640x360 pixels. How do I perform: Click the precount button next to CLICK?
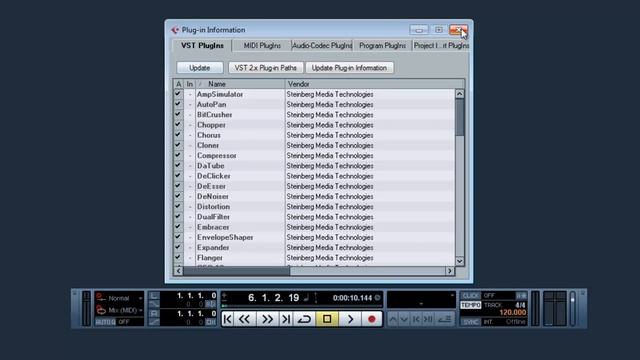(x=521, y=296)
